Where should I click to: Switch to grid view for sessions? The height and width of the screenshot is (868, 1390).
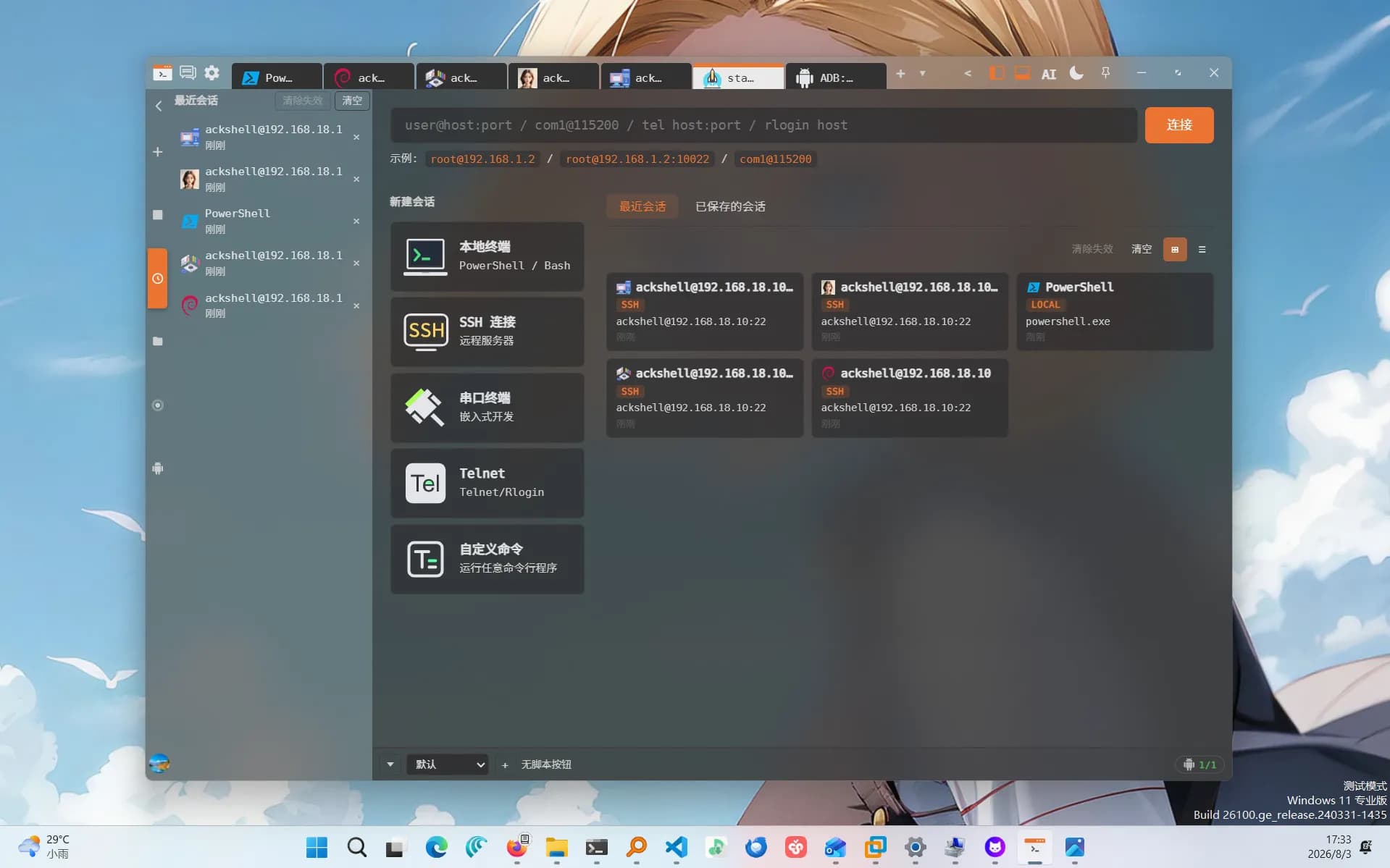[1174, 250]
